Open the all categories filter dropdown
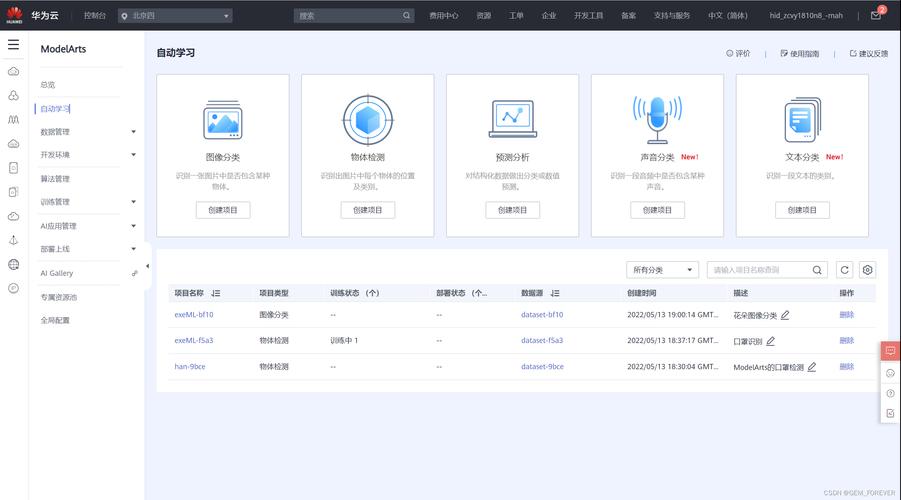This screenshot has width=901, height=500. pyautogui.click(x=663, y=270)
